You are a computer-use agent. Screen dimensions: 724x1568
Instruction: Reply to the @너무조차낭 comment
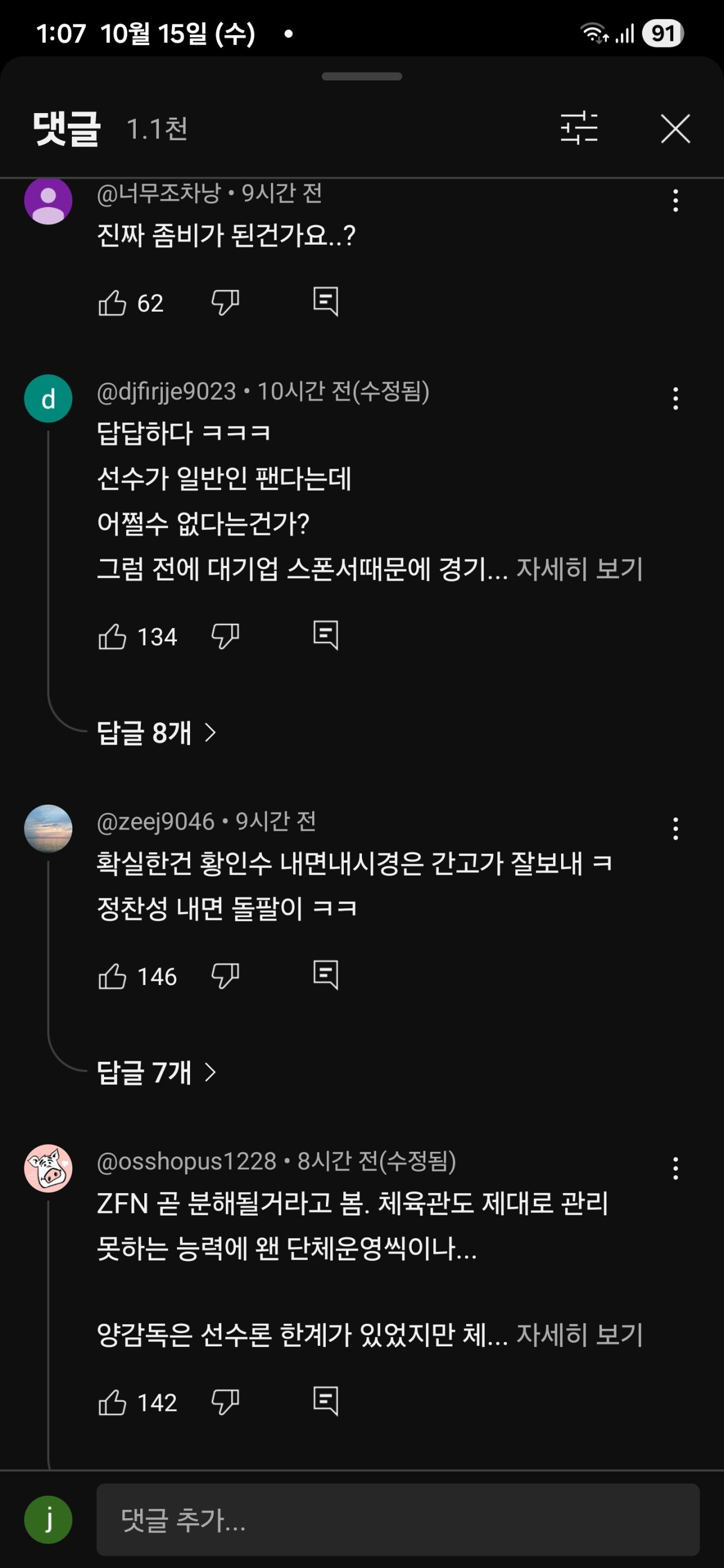325,301
